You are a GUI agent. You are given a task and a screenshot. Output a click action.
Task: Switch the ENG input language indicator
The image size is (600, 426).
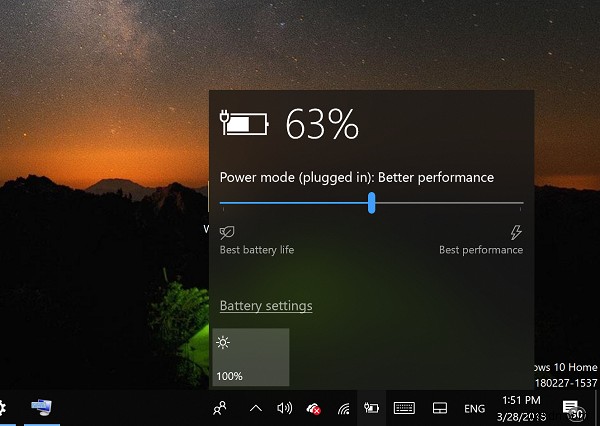[x=474, y=409]
